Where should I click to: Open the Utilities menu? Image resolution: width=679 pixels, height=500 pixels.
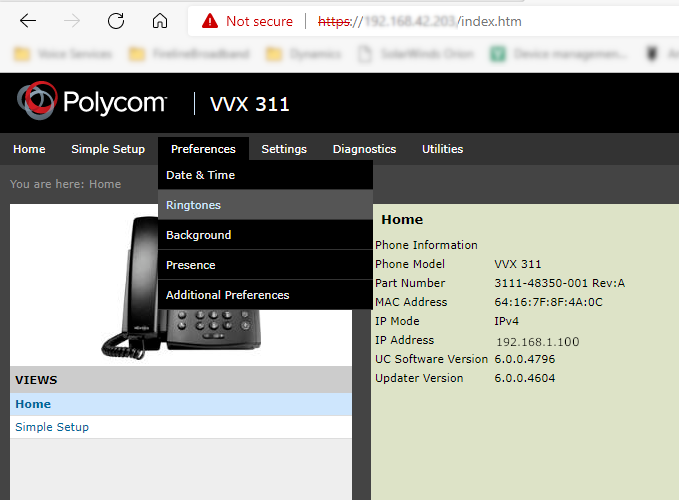tap(443, 149)
